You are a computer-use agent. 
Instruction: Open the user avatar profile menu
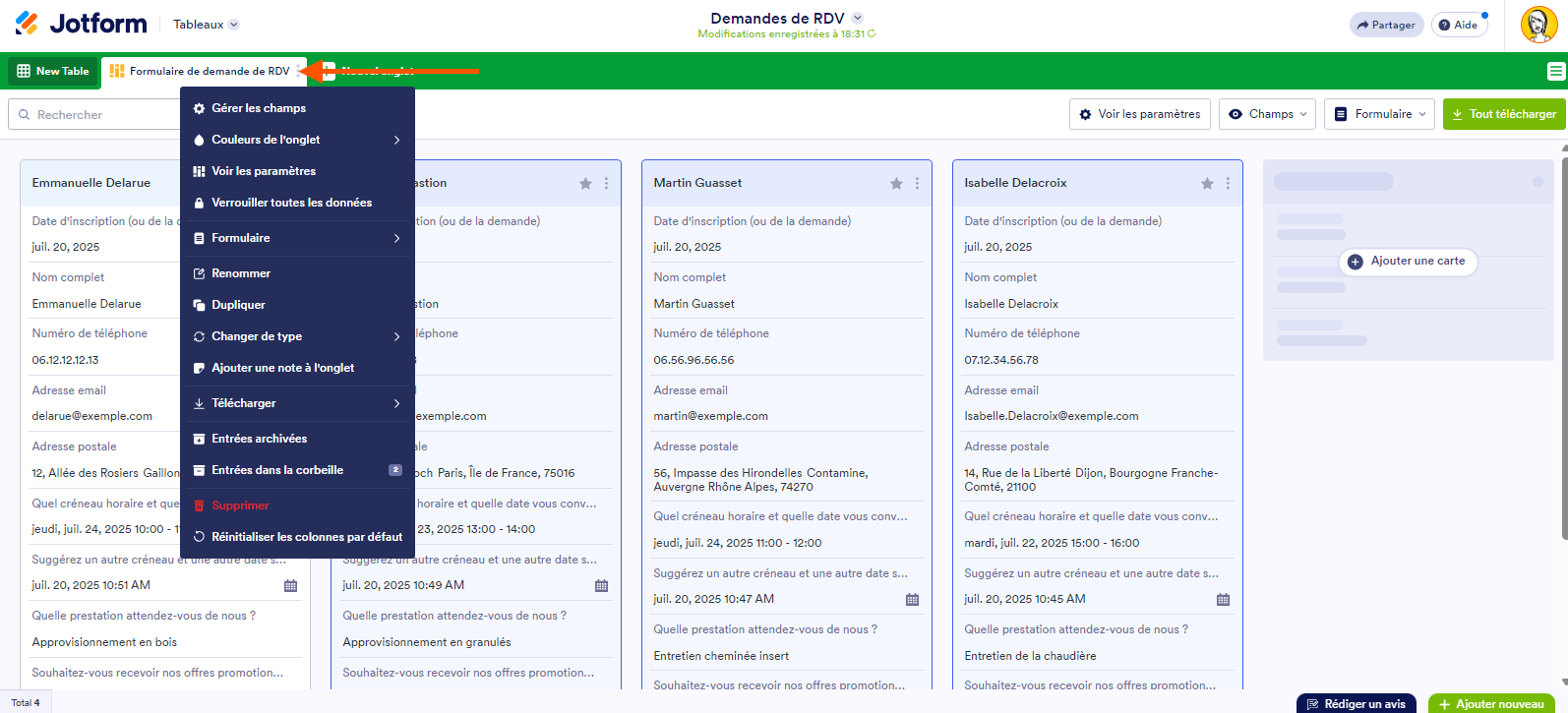point(1538,25)
